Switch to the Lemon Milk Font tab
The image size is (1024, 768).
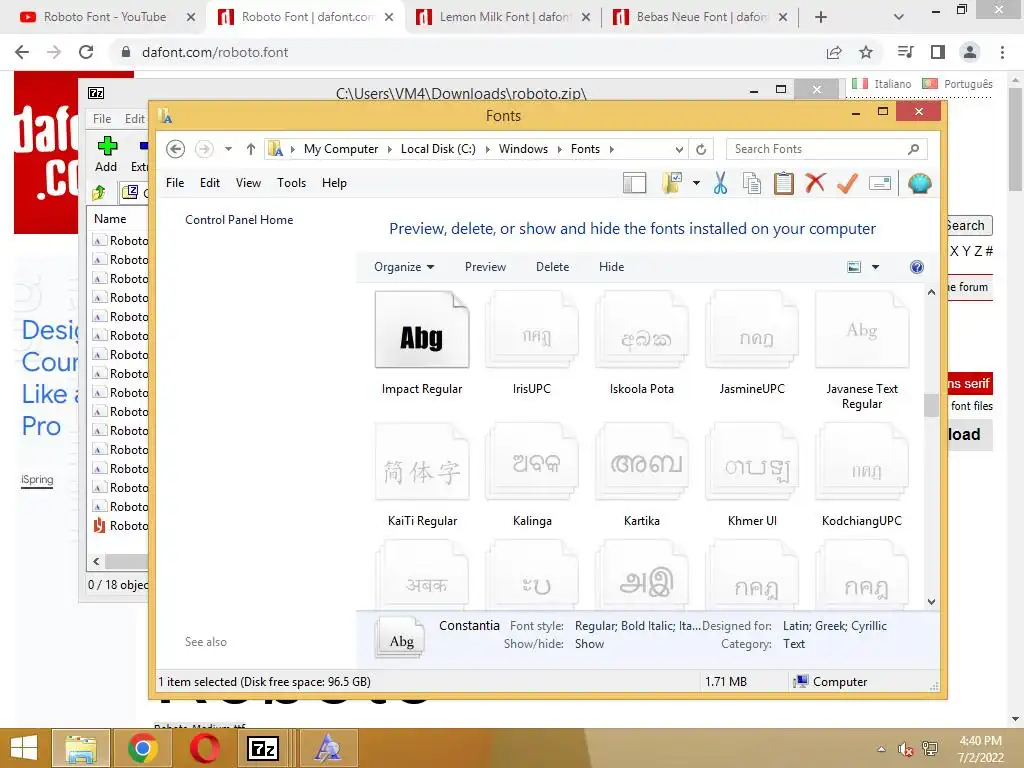pos(504,17)
